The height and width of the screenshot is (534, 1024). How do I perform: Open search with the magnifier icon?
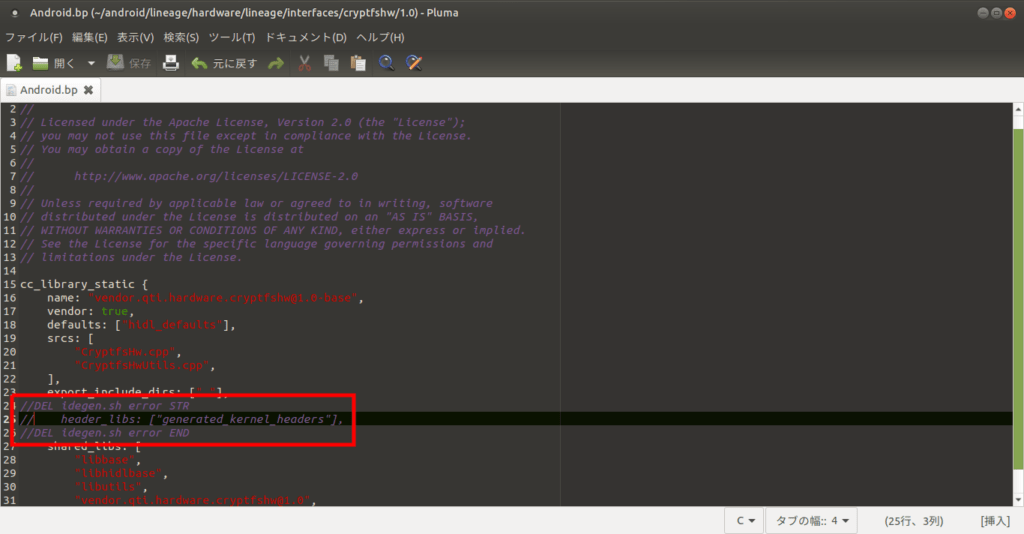pos(386,63)
